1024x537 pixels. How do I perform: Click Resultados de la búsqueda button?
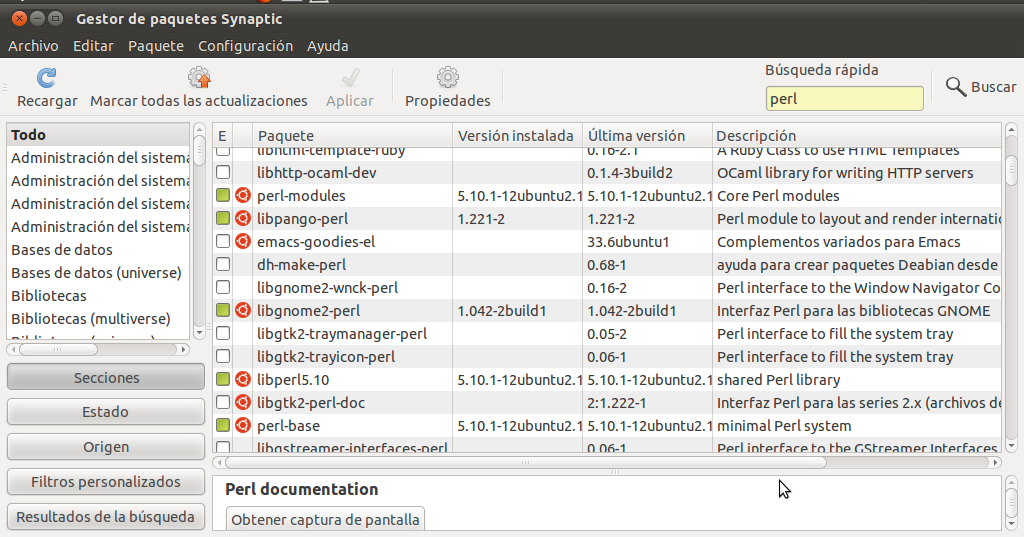click(x=106, y=517)
